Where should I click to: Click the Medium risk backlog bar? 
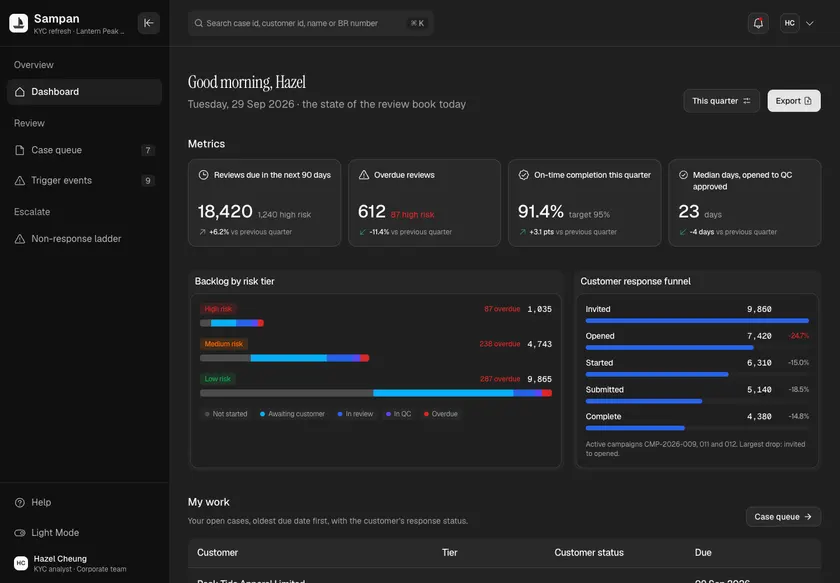[284, 358]
